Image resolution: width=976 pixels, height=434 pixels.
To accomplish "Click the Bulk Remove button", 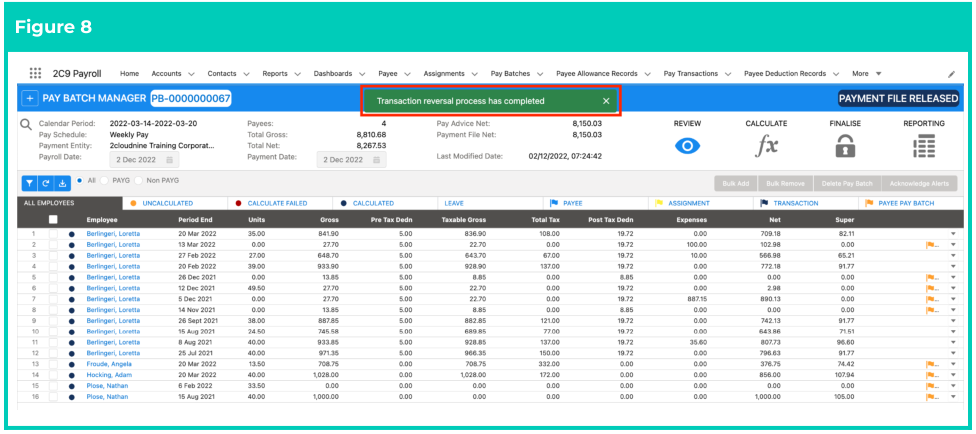I will [785, 184].
